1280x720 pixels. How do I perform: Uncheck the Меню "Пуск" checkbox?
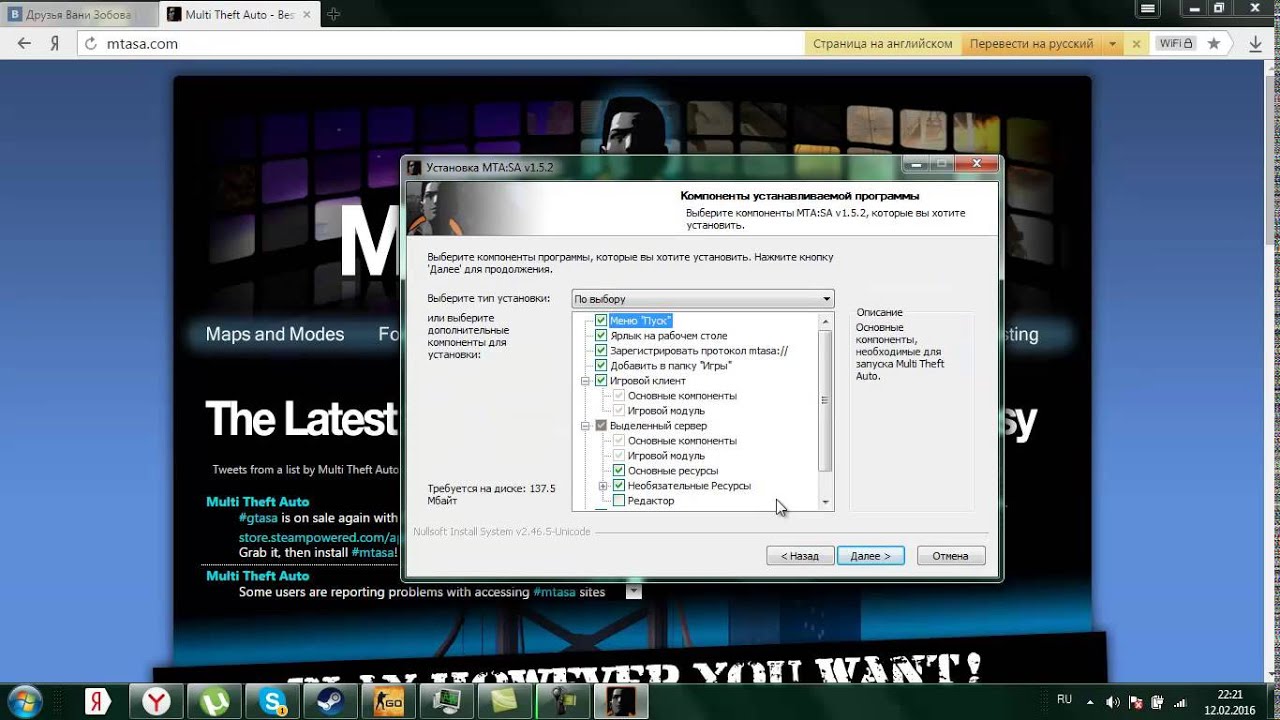point(601,321)
